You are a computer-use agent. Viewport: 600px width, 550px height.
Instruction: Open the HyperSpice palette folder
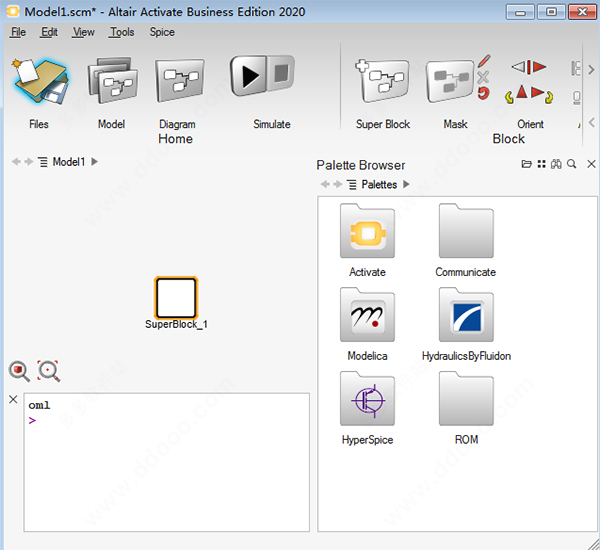coord(367,398)
